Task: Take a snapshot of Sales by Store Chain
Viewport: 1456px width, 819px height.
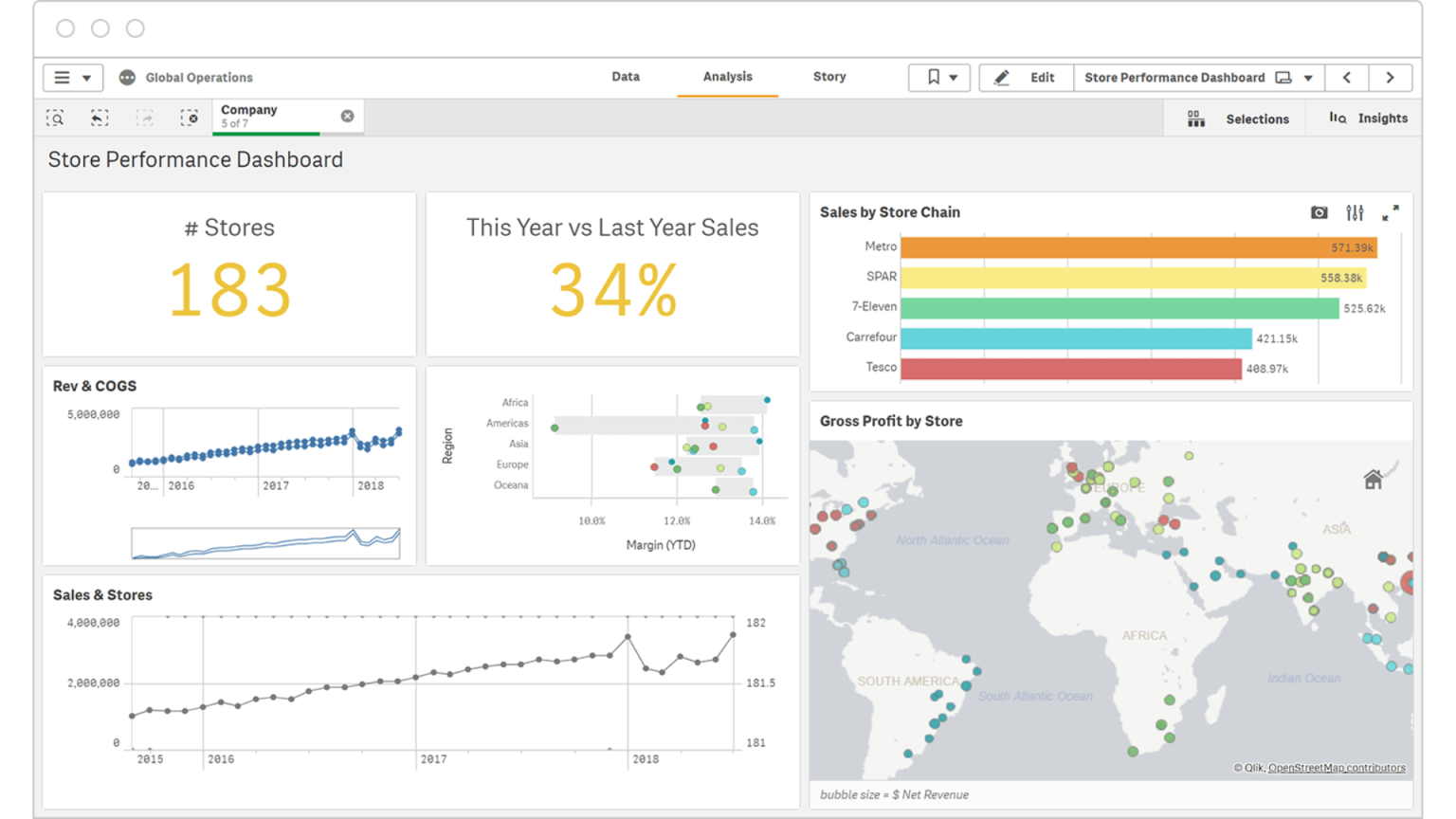Action: coord(1319,212)
